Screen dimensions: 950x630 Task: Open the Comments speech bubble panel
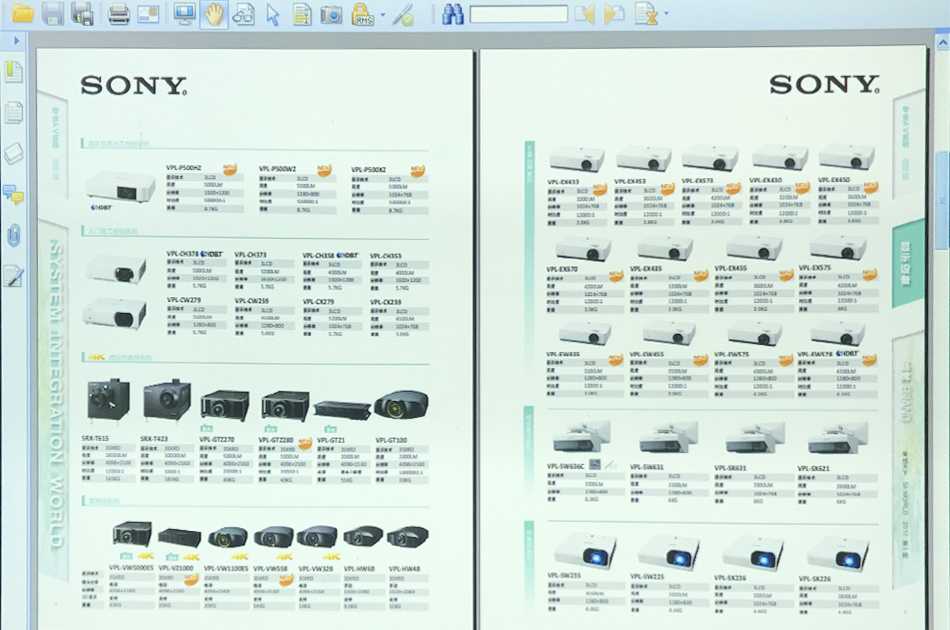coord(13,194)
